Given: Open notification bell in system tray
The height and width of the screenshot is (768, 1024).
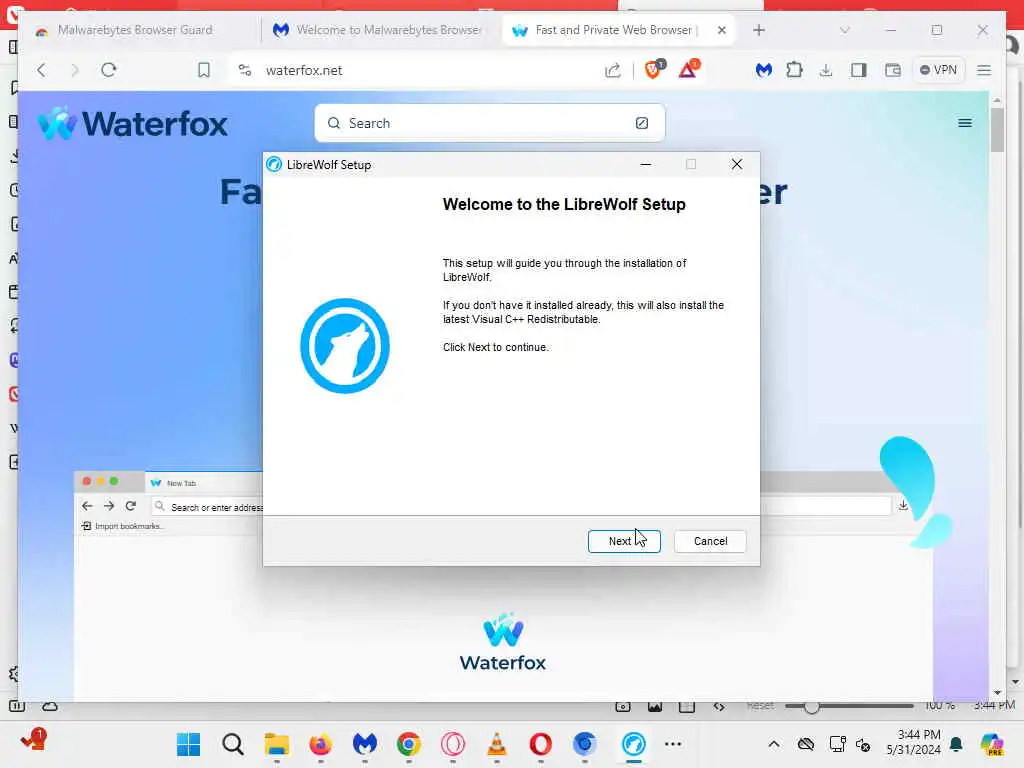Looking at the screenshot, I should pos(956,744).
